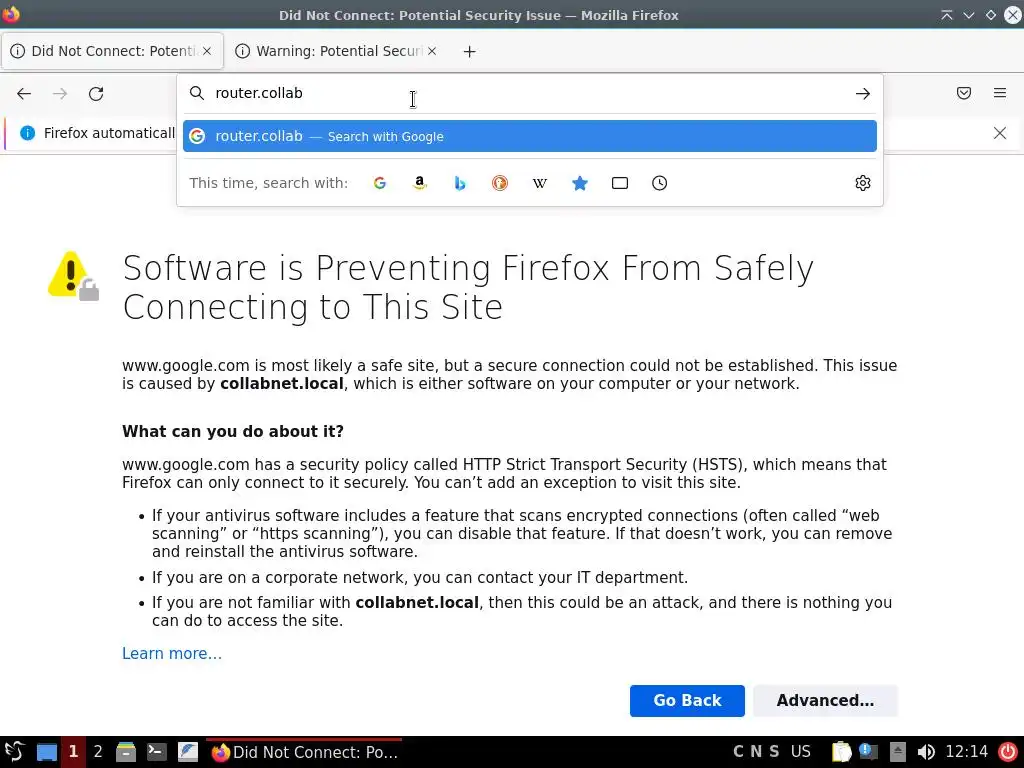Click the forward navigation arrow

[x=60, y=94]
